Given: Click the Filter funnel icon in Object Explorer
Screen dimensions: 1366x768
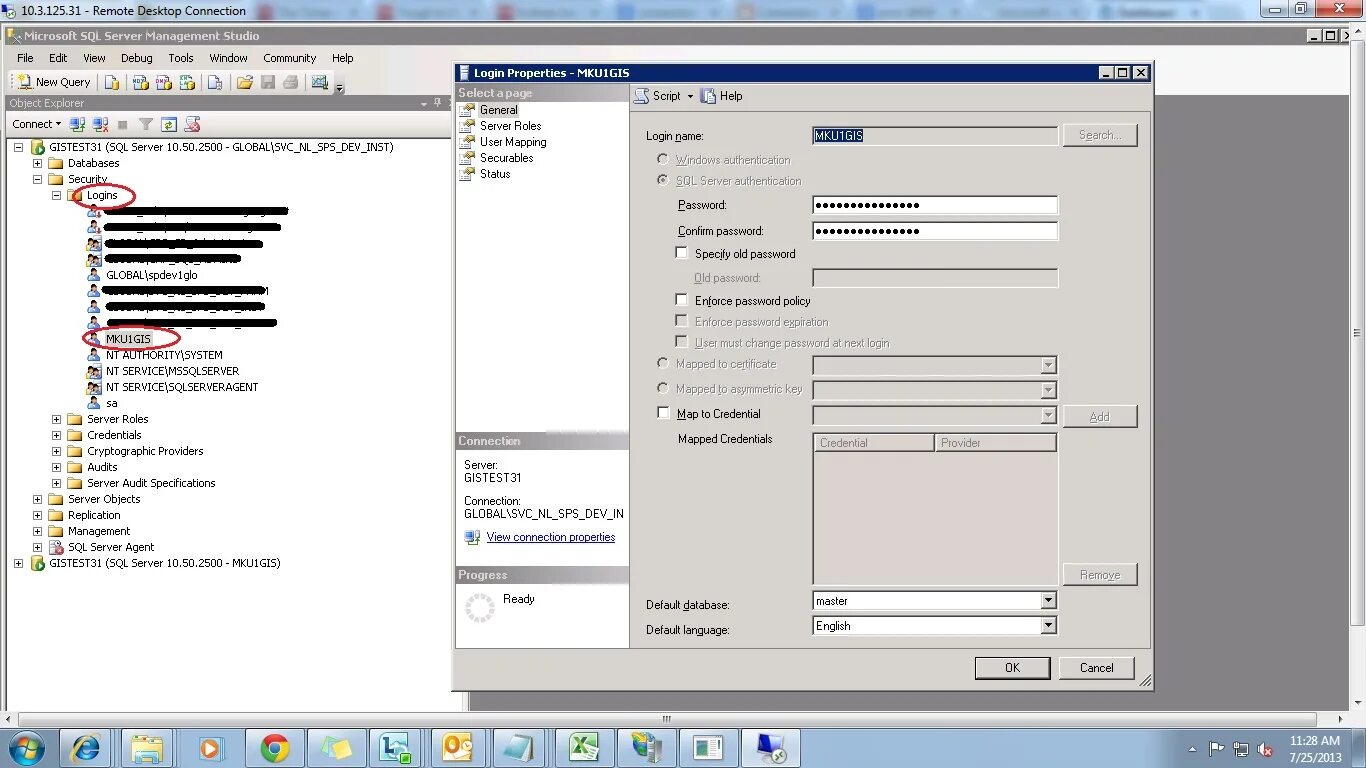Looking at the screenshot, I should point(146,124).
